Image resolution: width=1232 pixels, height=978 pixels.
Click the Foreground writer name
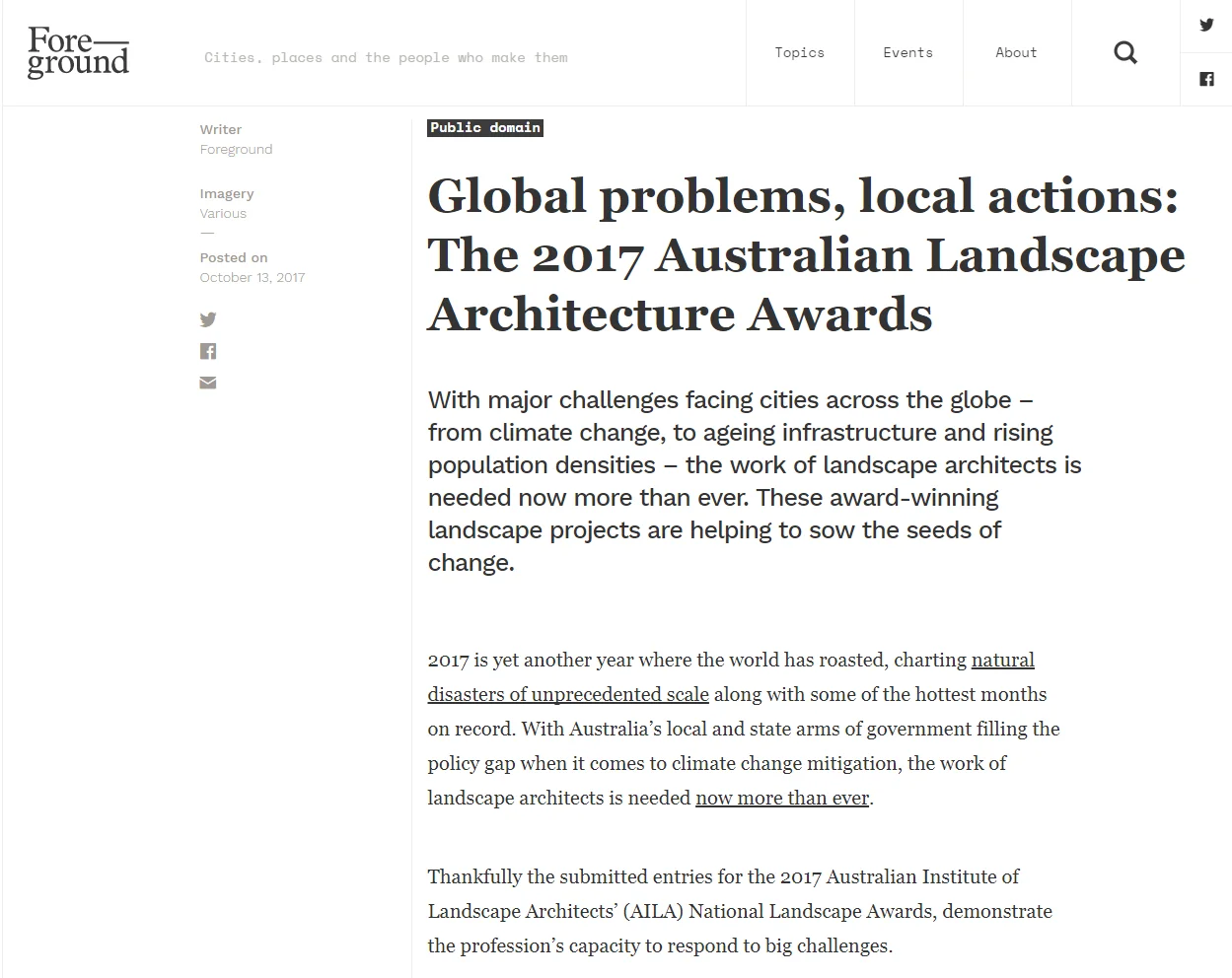(x=236, y=150)
